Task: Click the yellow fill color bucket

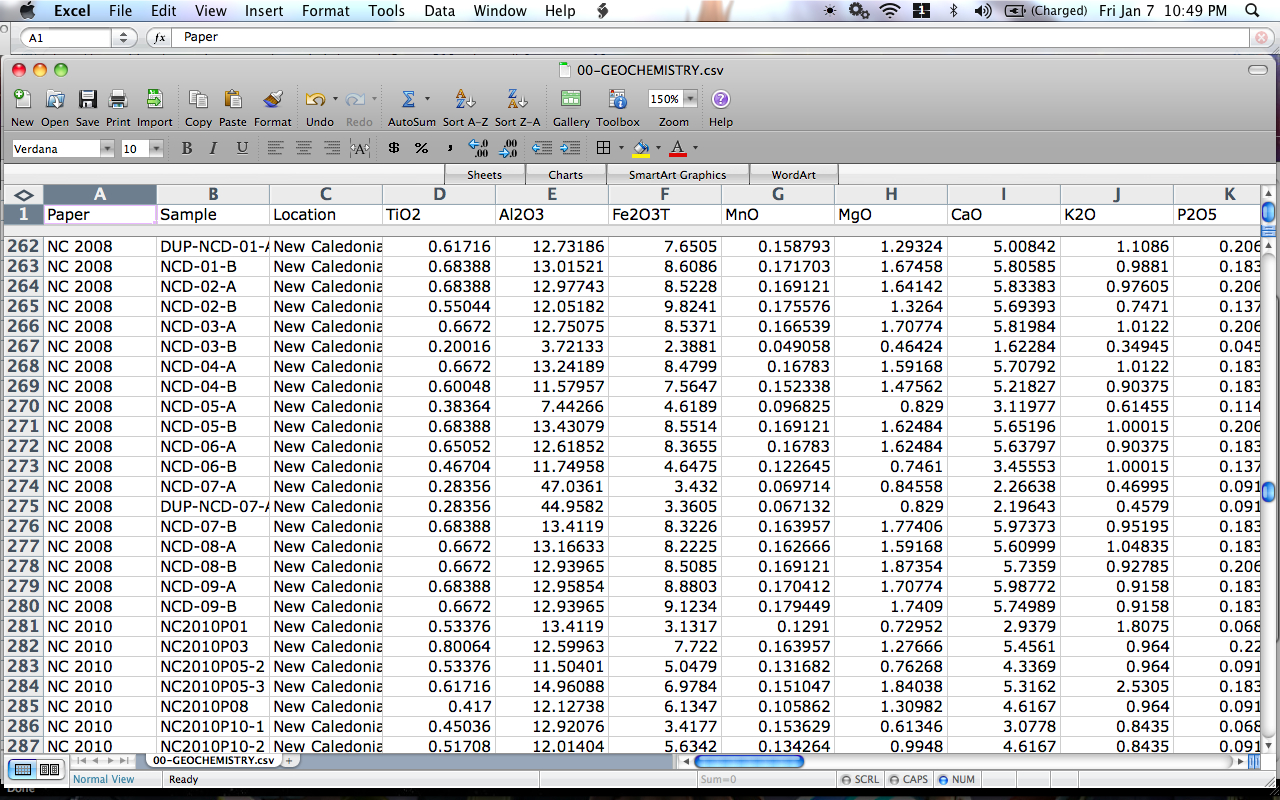Action: pos(641,149)
